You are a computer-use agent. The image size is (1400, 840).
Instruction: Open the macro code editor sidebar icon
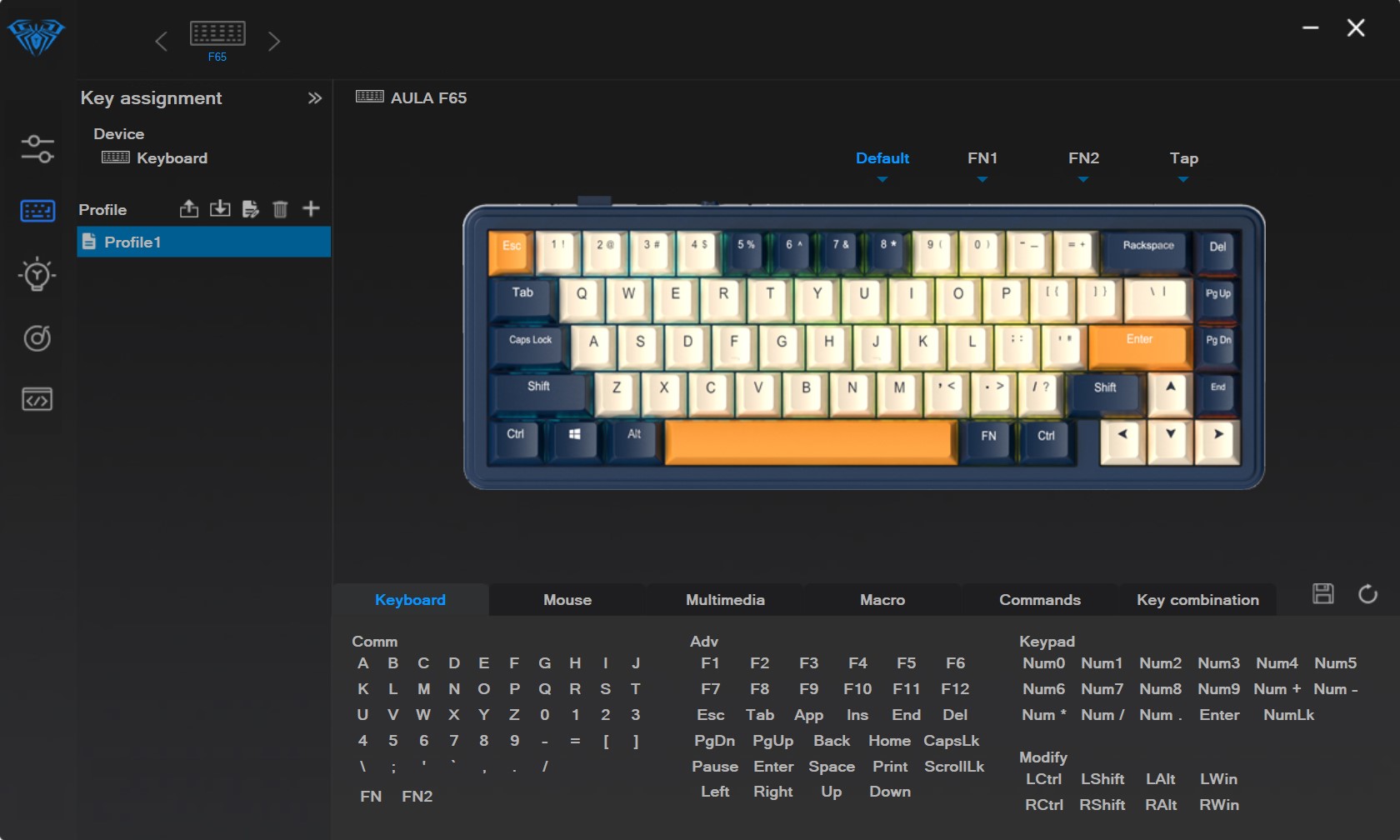(37, 400)
